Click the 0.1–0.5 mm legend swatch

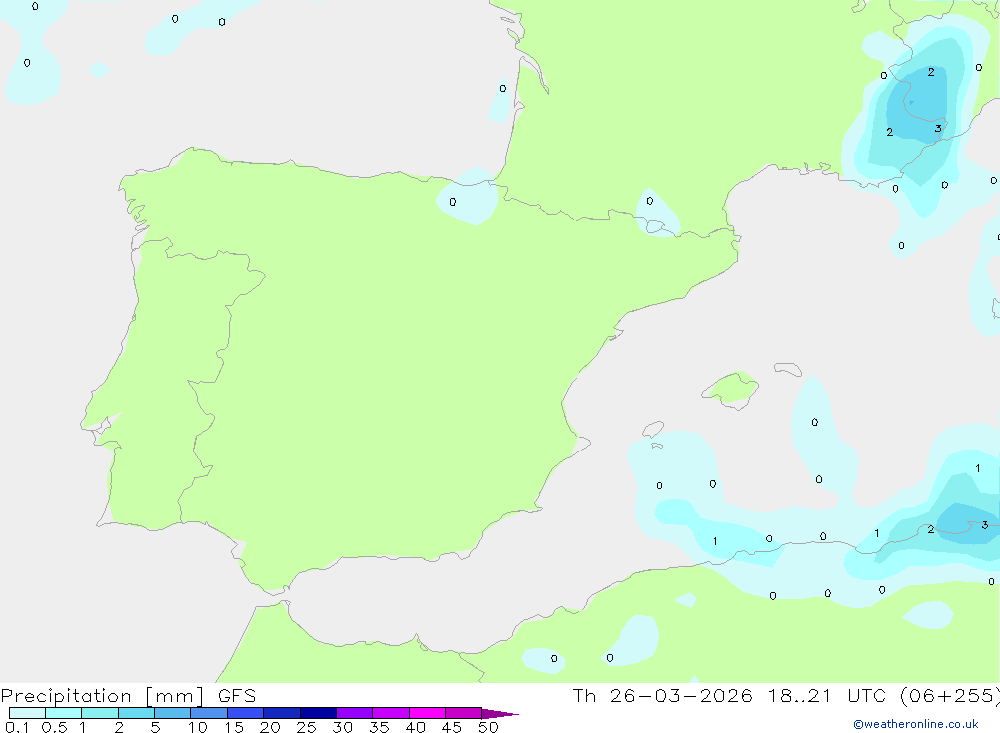click(x=27, y=713)
